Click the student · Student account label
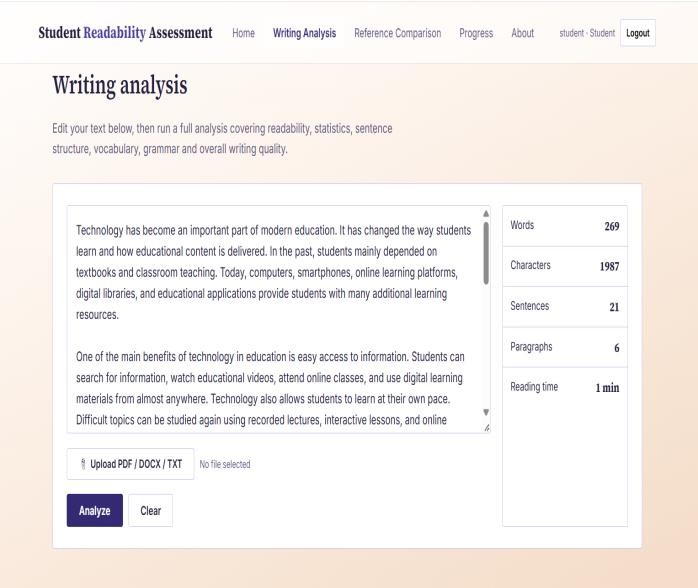This screenshot has height=588, width=698. pyautogui.click(x=587, y=33)
